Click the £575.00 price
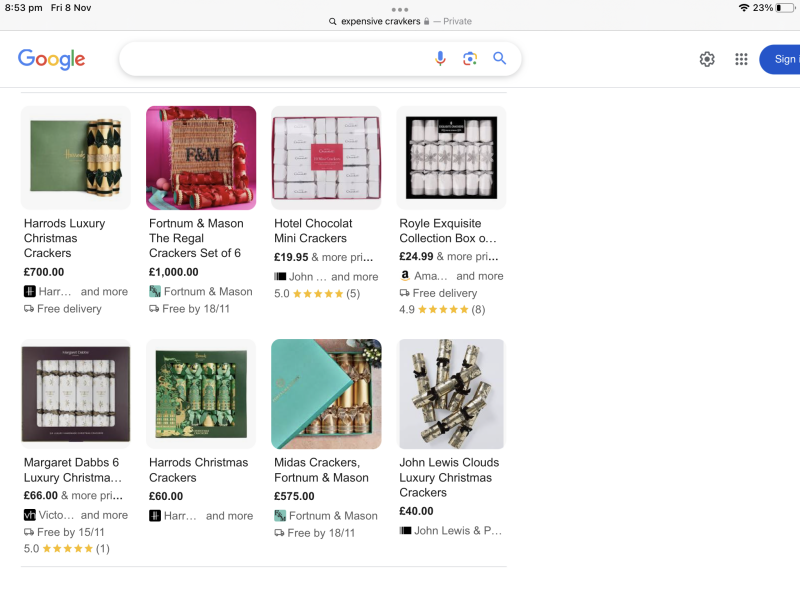 pos(294,496)
